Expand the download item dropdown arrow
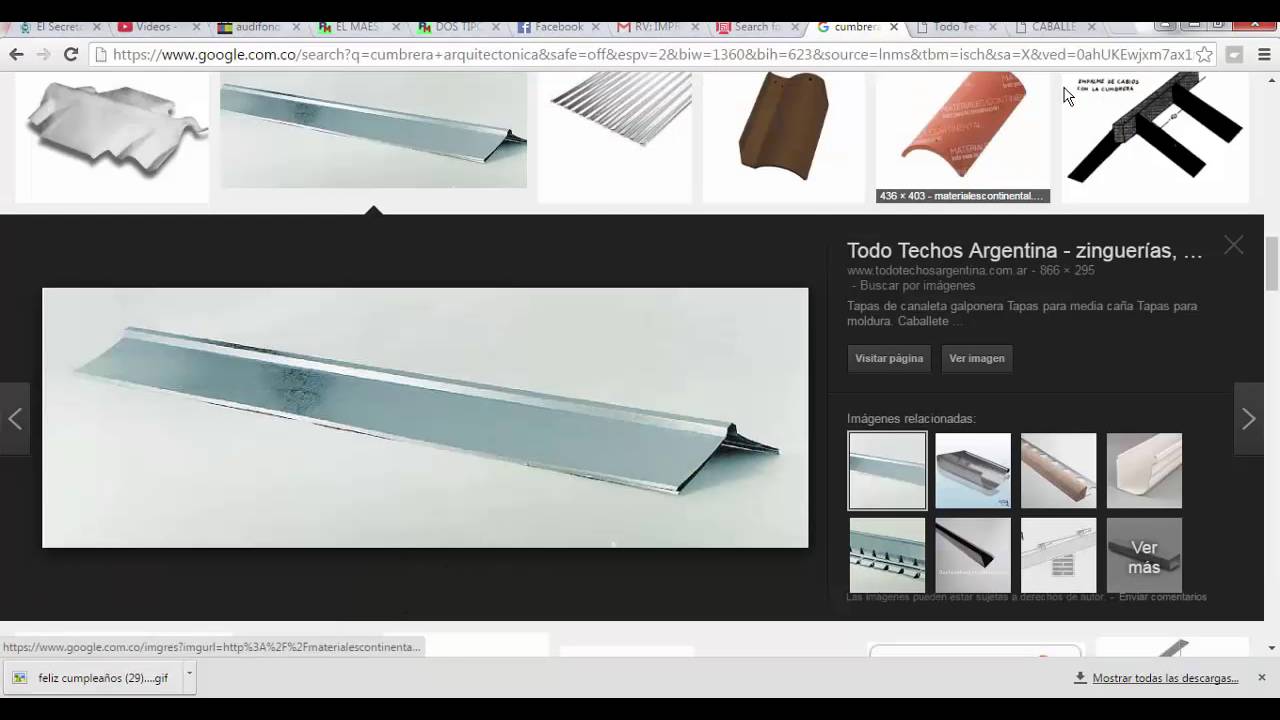 [188, 677]
